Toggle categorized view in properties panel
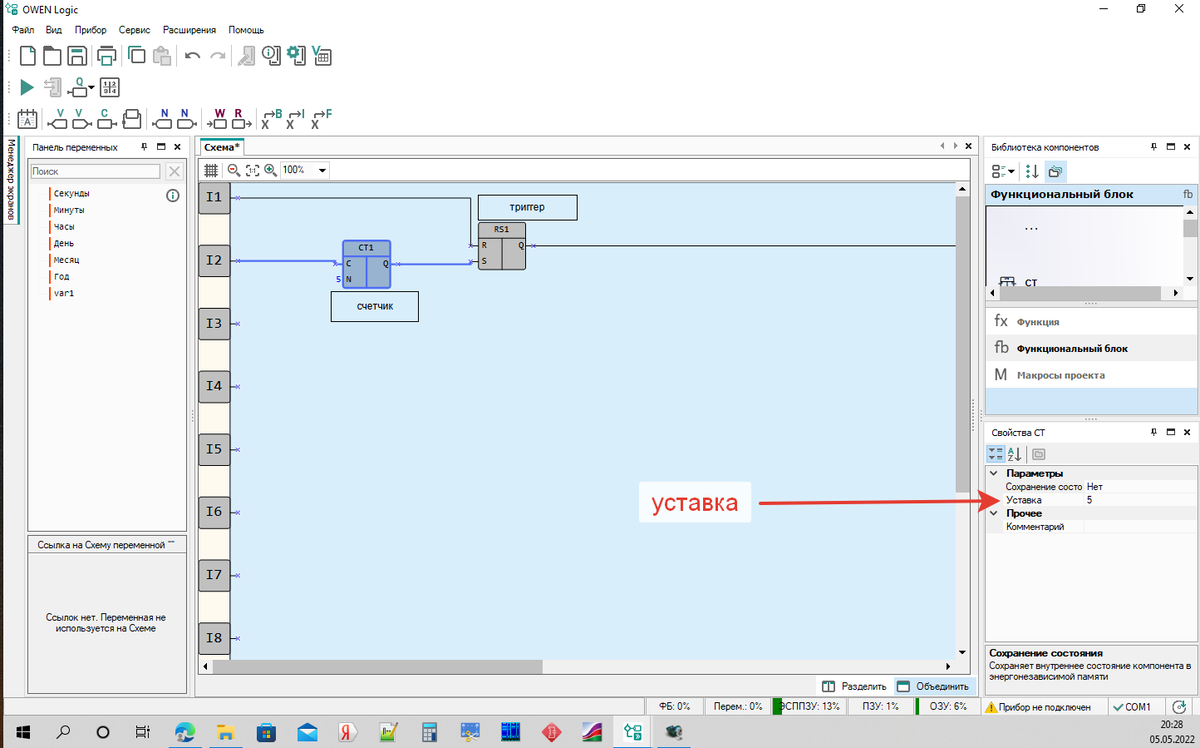Image resolution: width=1200 pixels, height=748 pixels. [996, 454]
